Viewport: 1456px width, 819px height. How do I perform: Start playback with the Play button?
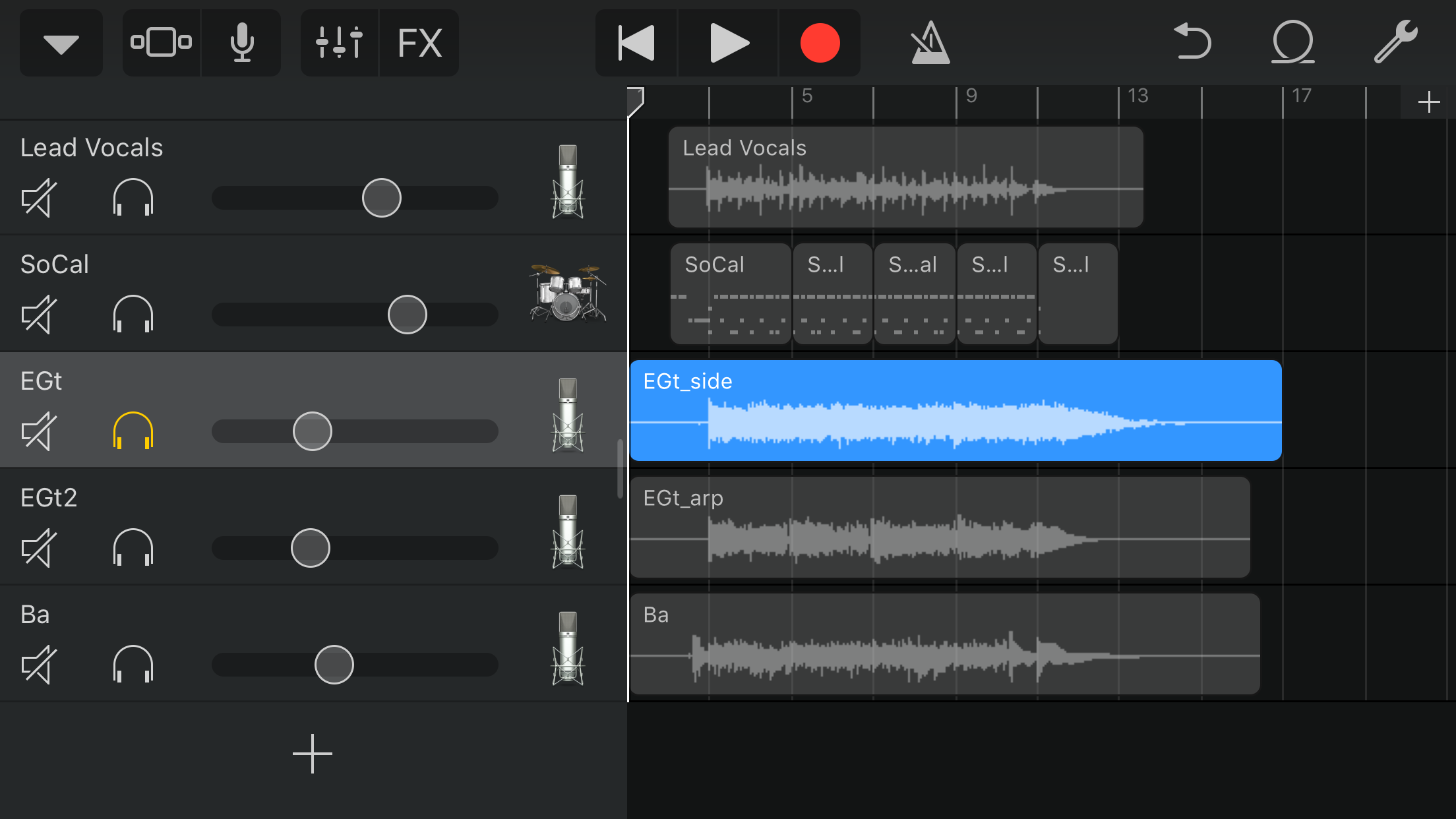pos(728,43)
